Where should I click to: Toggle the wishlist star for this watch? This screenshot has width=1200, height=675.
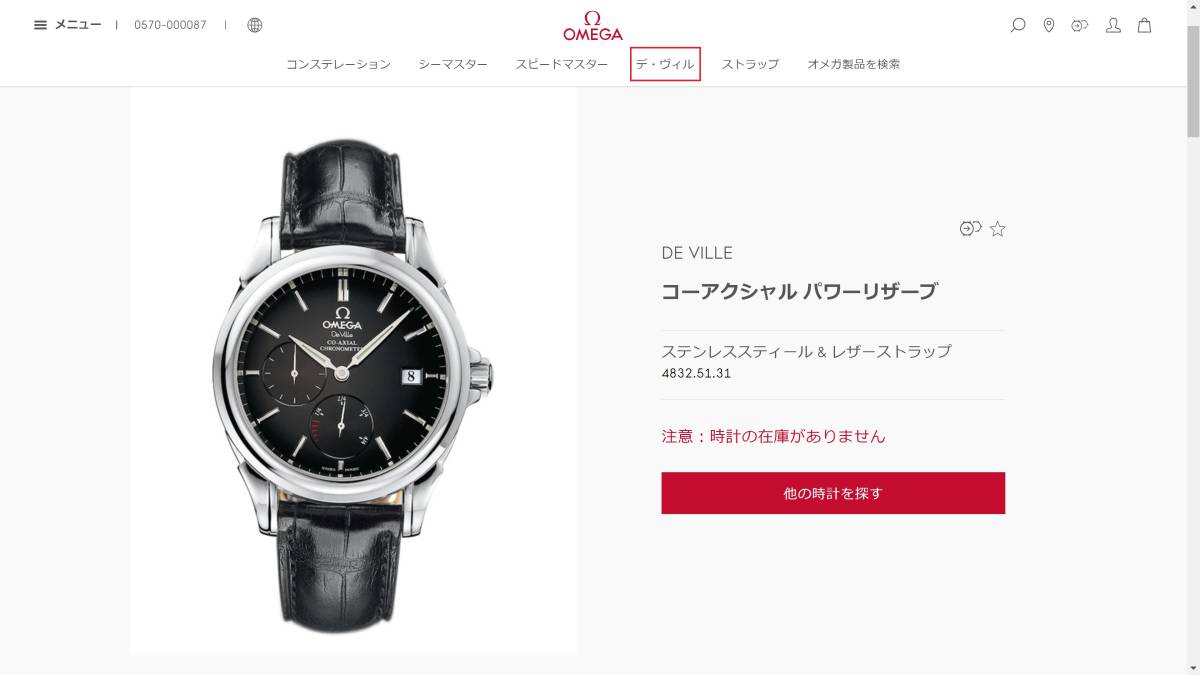[998, 229]
